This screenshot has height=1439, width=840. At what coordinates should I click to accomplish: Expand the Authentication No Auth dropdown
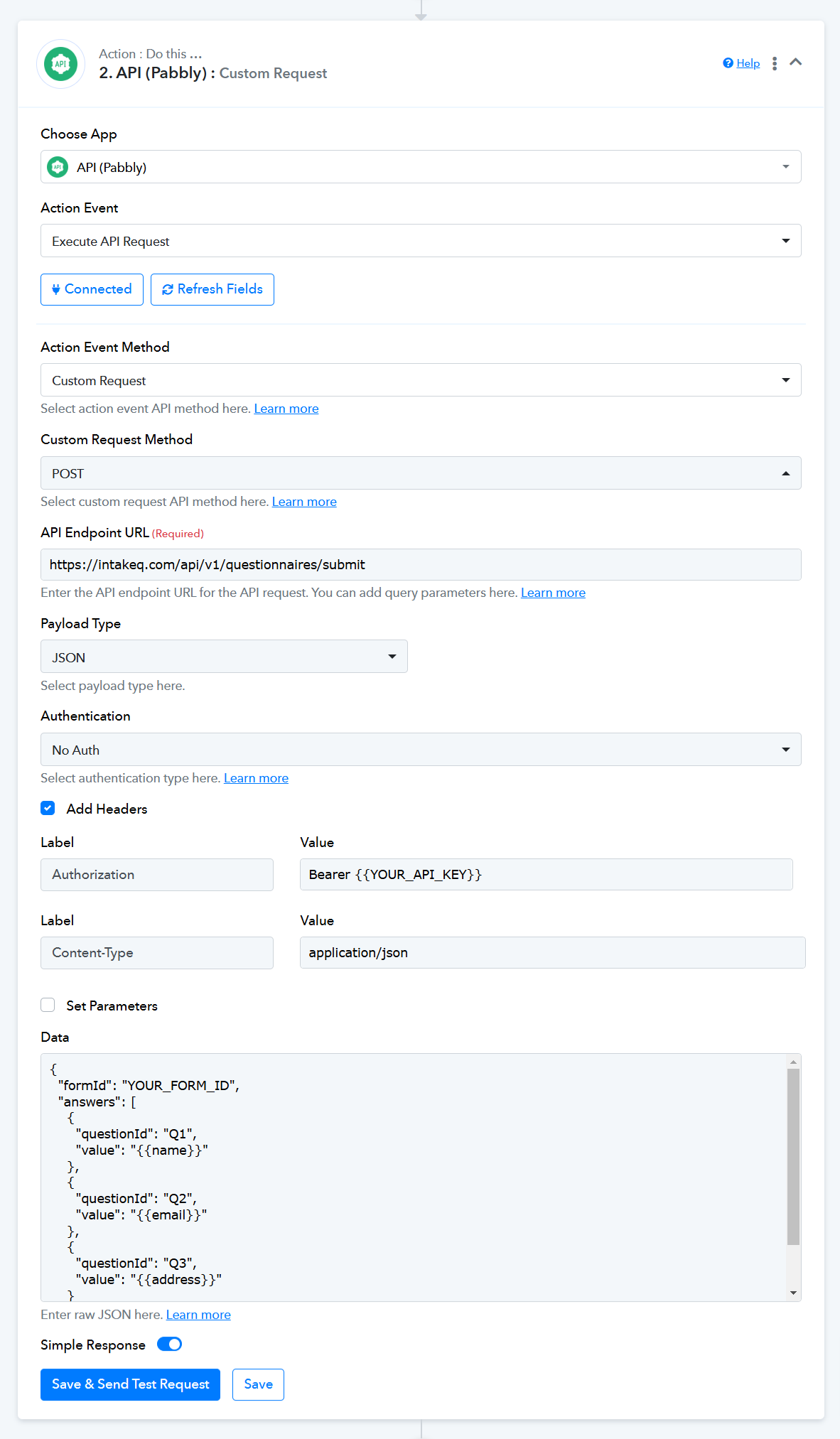coord(421,750)
